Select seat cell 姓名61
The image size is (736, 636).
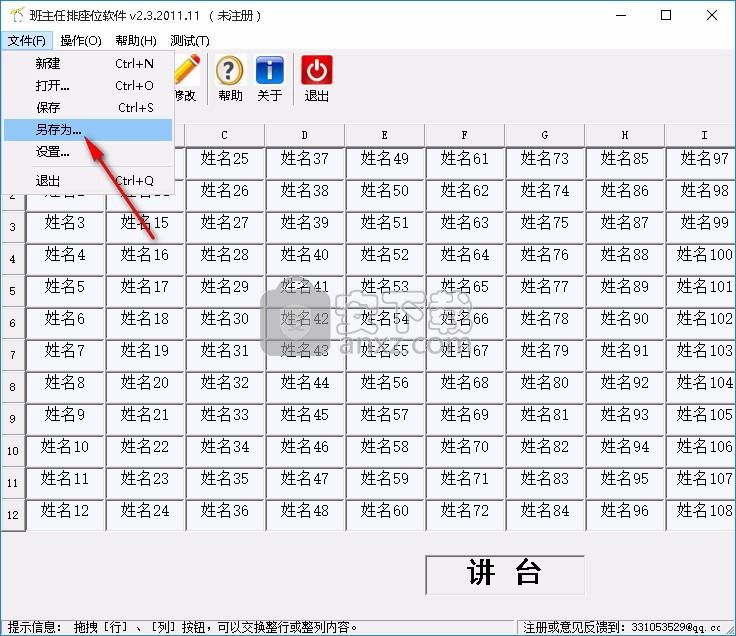pos(465,163)
